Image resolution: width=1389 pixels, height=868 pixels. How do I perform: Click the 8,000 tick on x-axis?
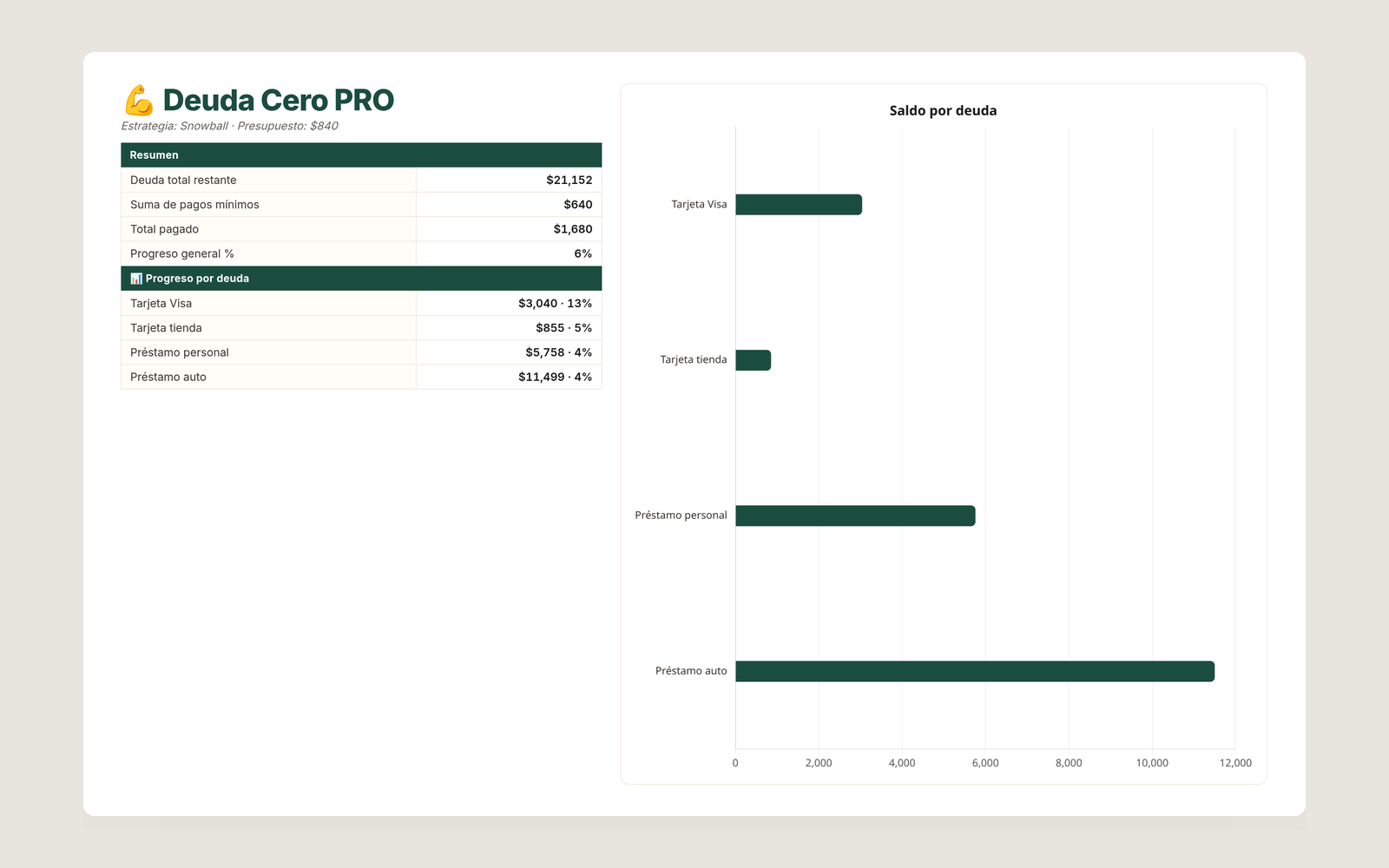[x=1069, y=763]
